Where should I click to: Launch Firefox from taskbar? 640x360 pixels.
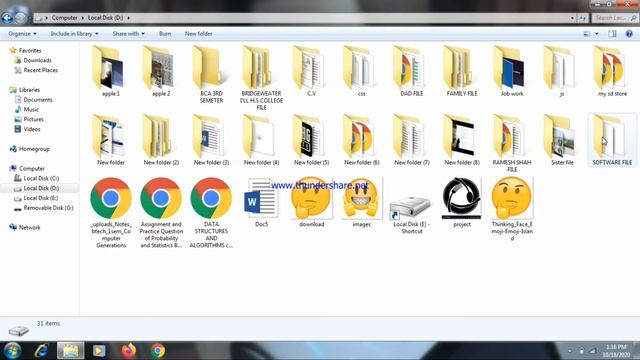pyautogui.click(x=129, y=351)
